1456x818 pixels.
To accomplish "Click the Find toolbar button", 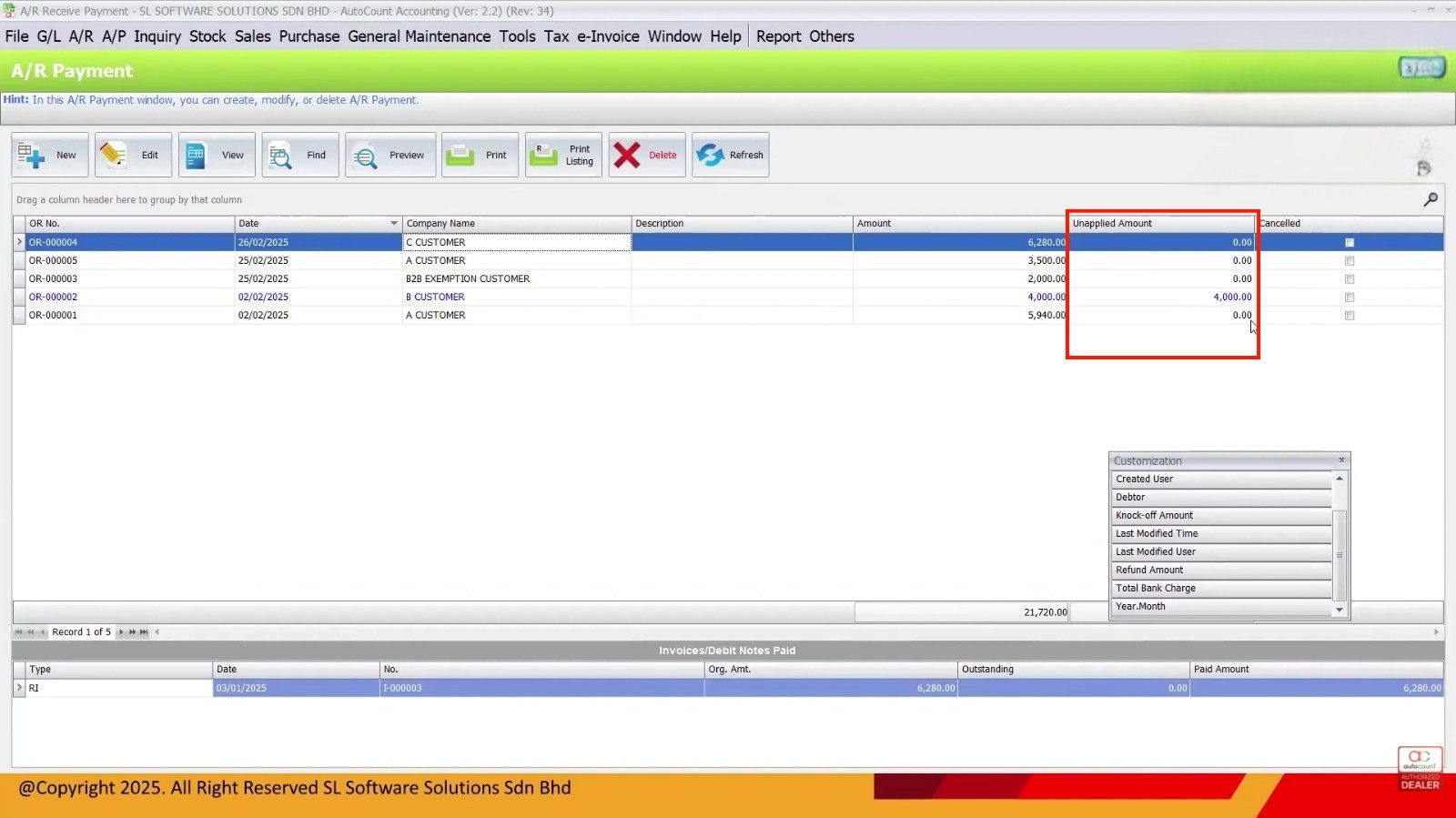I will (300, 155).
